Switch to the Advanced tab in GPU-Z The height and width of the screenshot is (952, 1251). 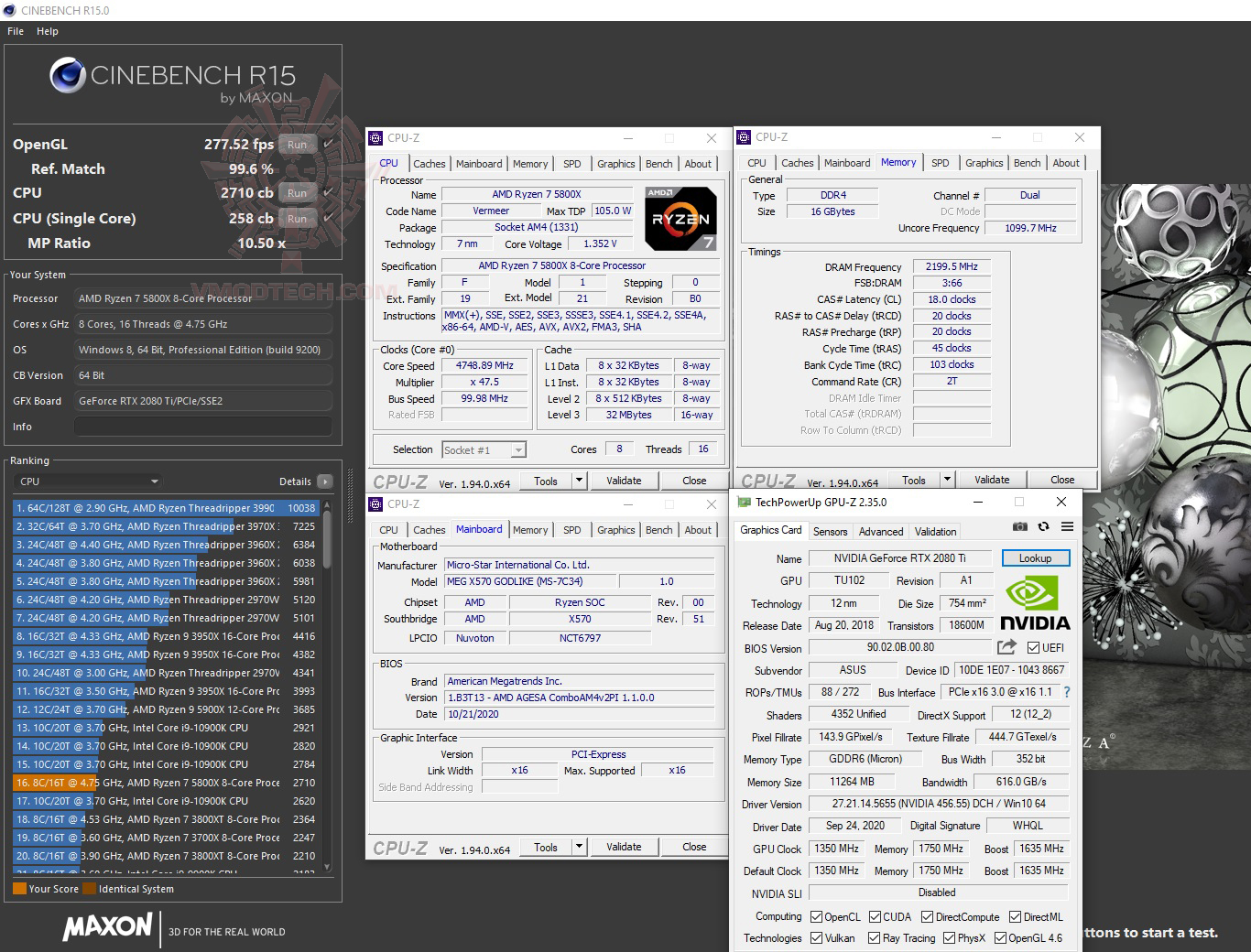pyautogui.click(x=881, y=531)
